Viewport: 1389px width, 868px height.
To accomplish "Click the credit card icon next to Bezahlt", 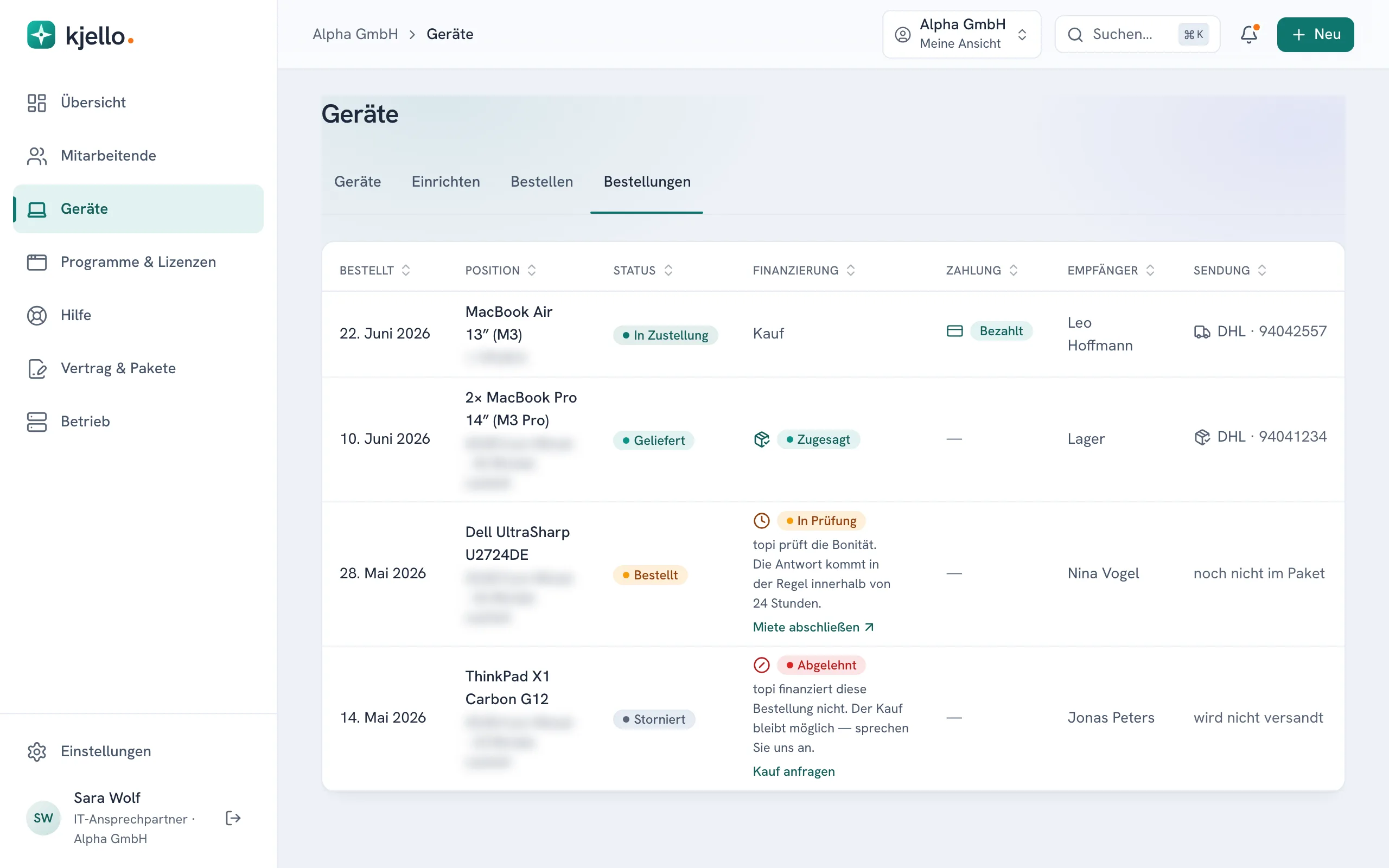I will coord(954,331).
